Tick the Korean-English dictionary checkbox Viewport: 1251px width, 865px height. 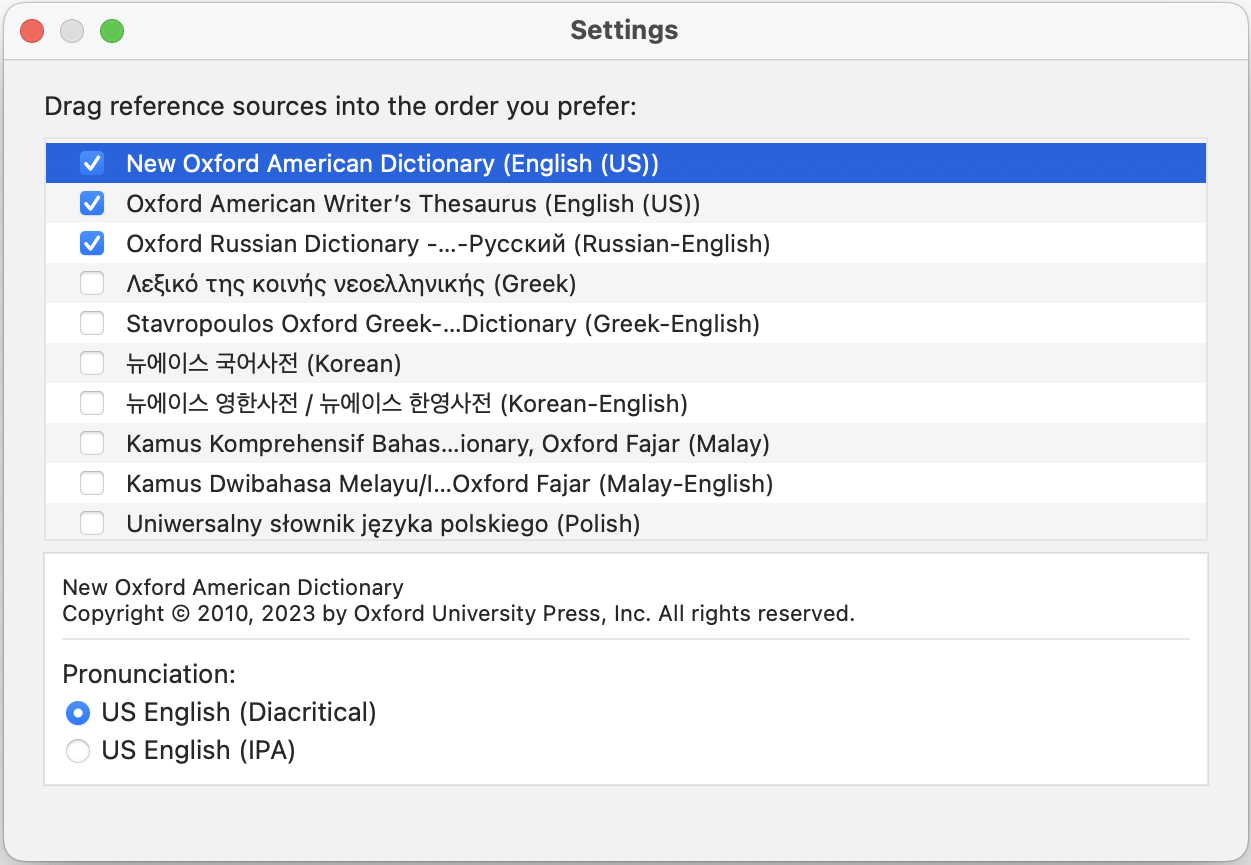tap(92, 403)
